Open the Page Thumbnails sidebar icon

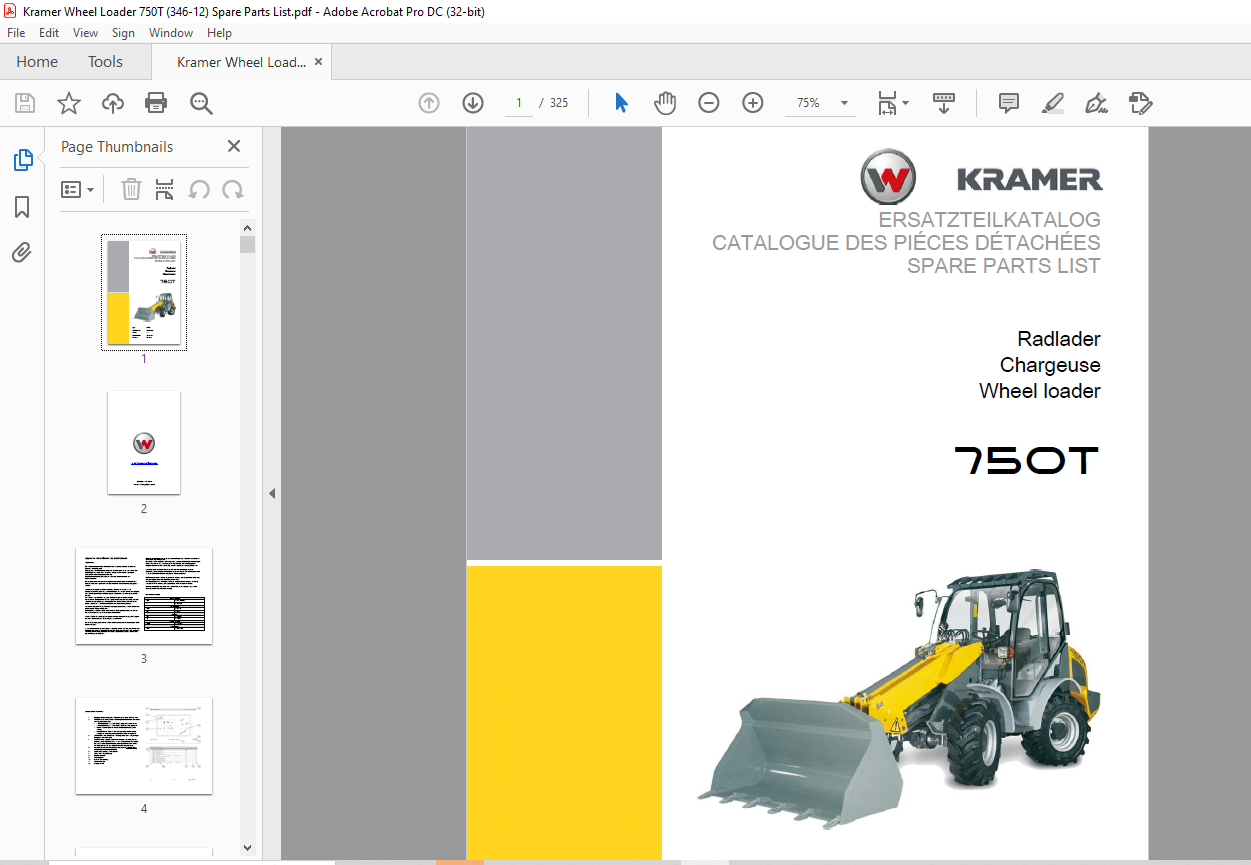pyautogui.click(x=22, y=159)
